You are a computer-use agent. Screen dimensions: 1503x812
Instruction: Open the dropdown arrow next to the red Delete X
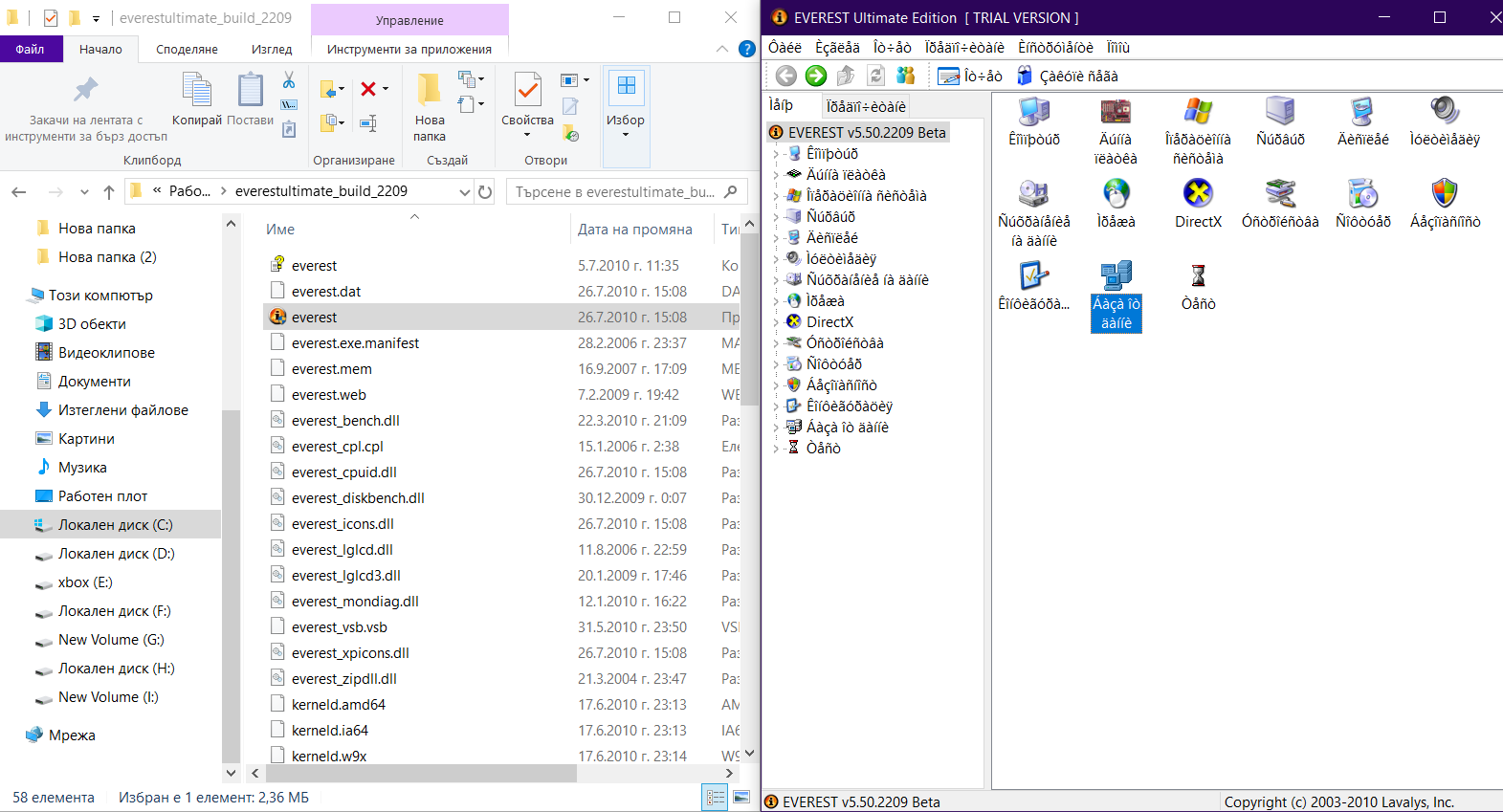386,89
